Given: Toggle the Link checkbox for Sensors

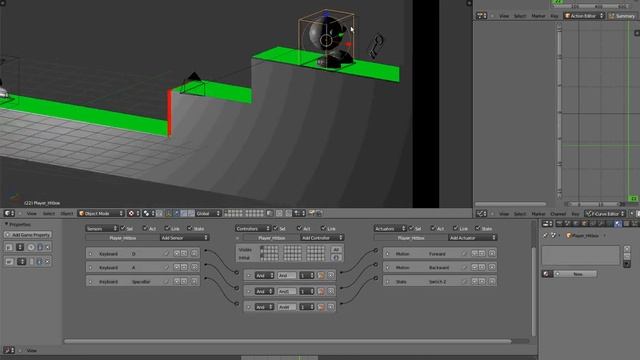Looking at the screenshot, I should [x=167, y=228].
